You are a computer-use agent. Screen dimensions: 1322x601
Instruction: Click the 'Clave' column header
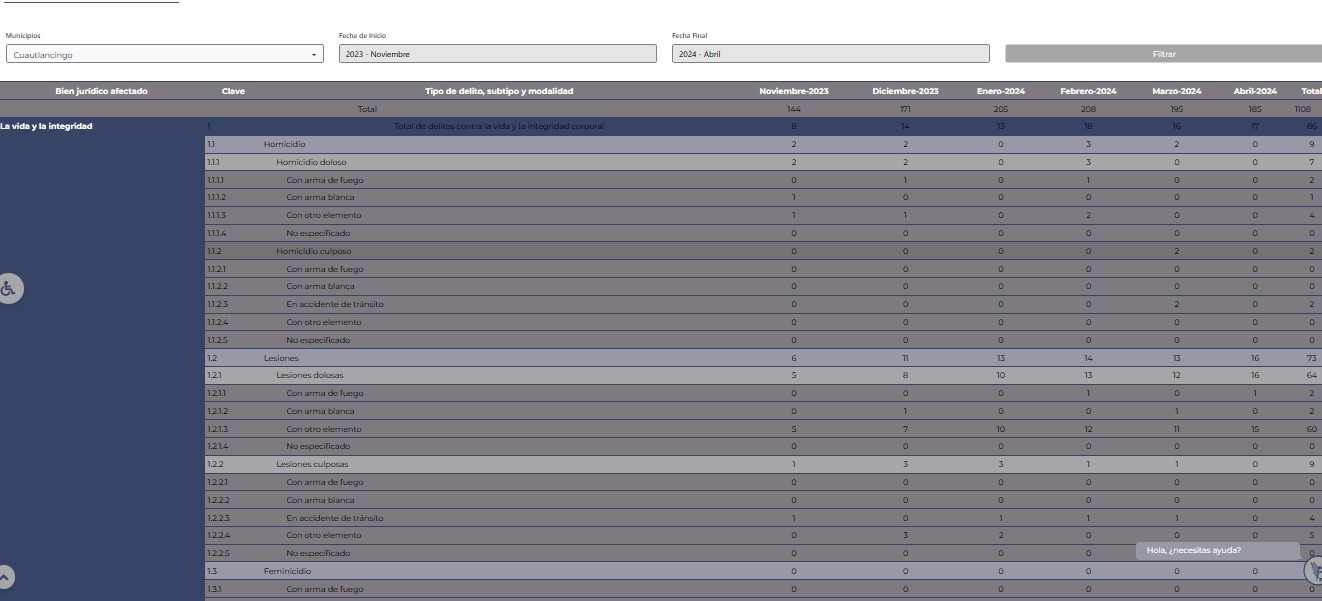233,91
